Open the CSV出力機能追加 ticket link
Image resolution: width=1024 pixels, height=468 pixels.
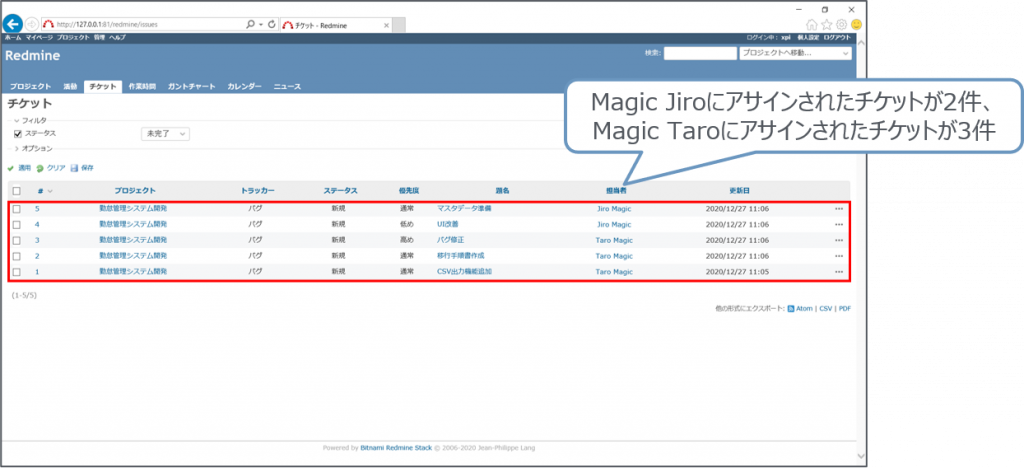tap(464, 271)
